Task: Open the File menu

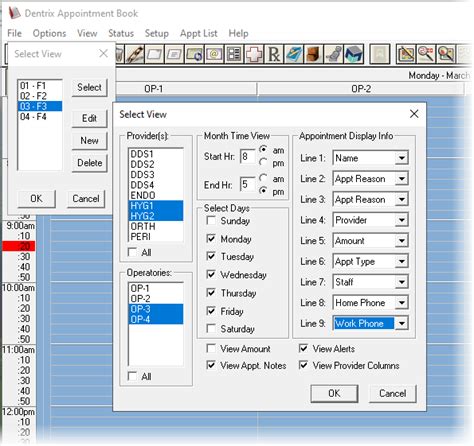Action: pos(14,33)
